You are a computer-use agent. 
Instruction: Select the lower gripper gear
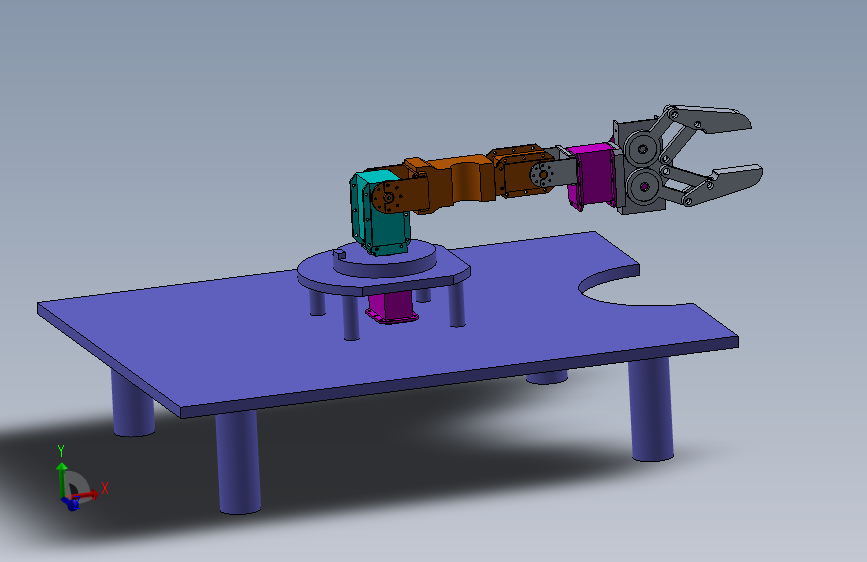(x=644, y=186)
